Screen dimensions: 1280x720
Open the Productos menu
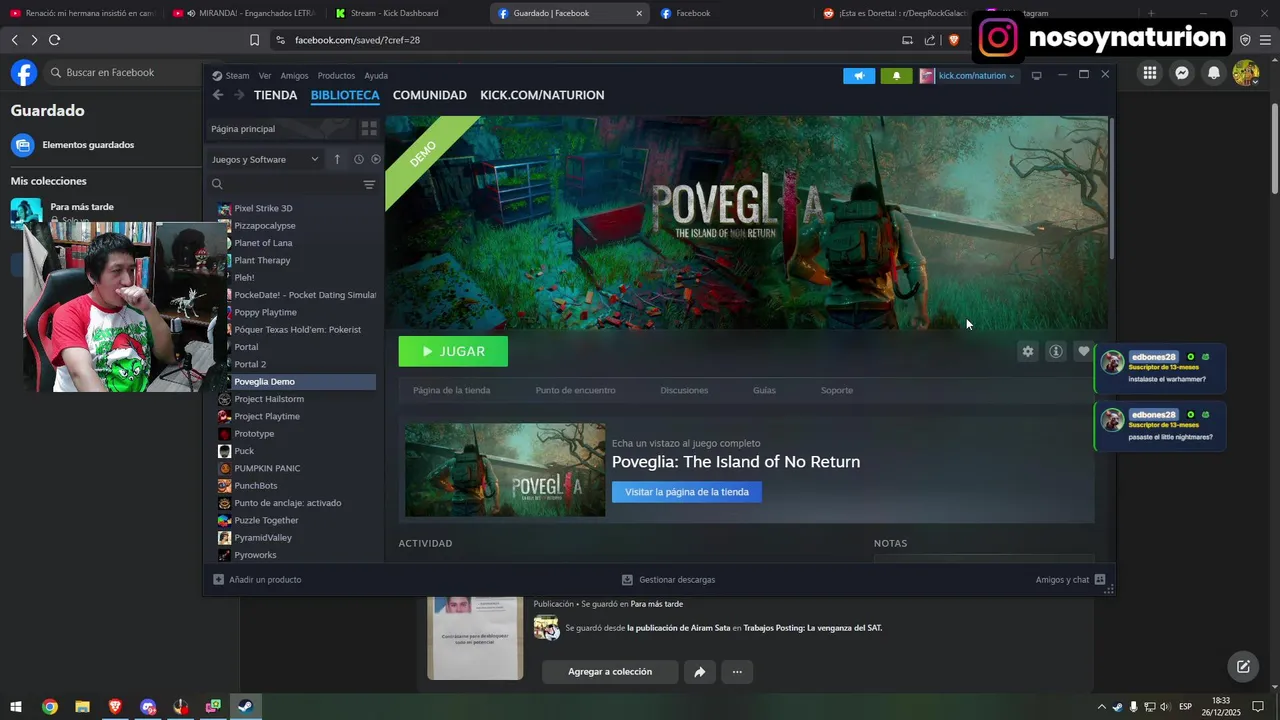(x=336, y=76)
